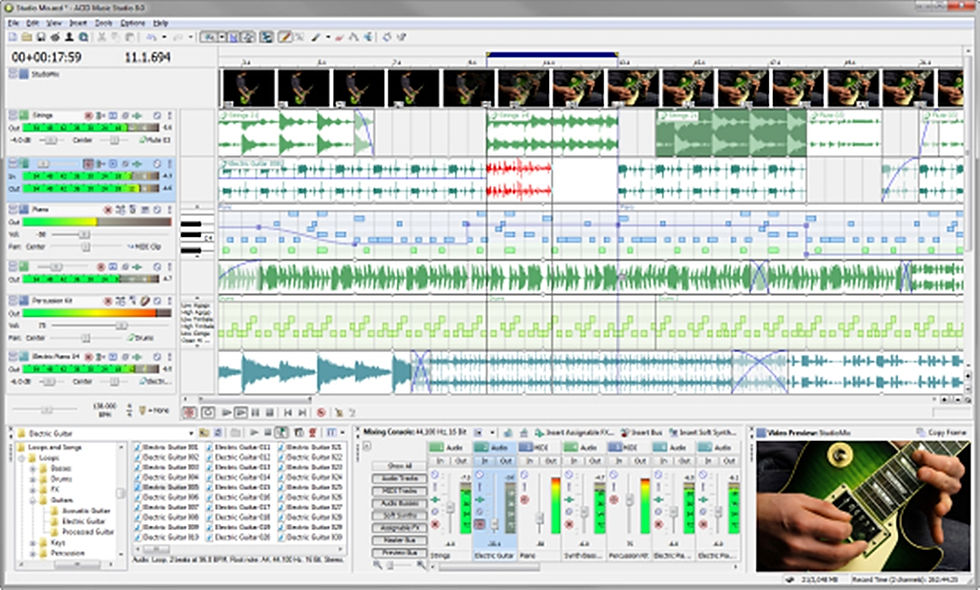
Task: Open the Edit menu
Action: 32,23
